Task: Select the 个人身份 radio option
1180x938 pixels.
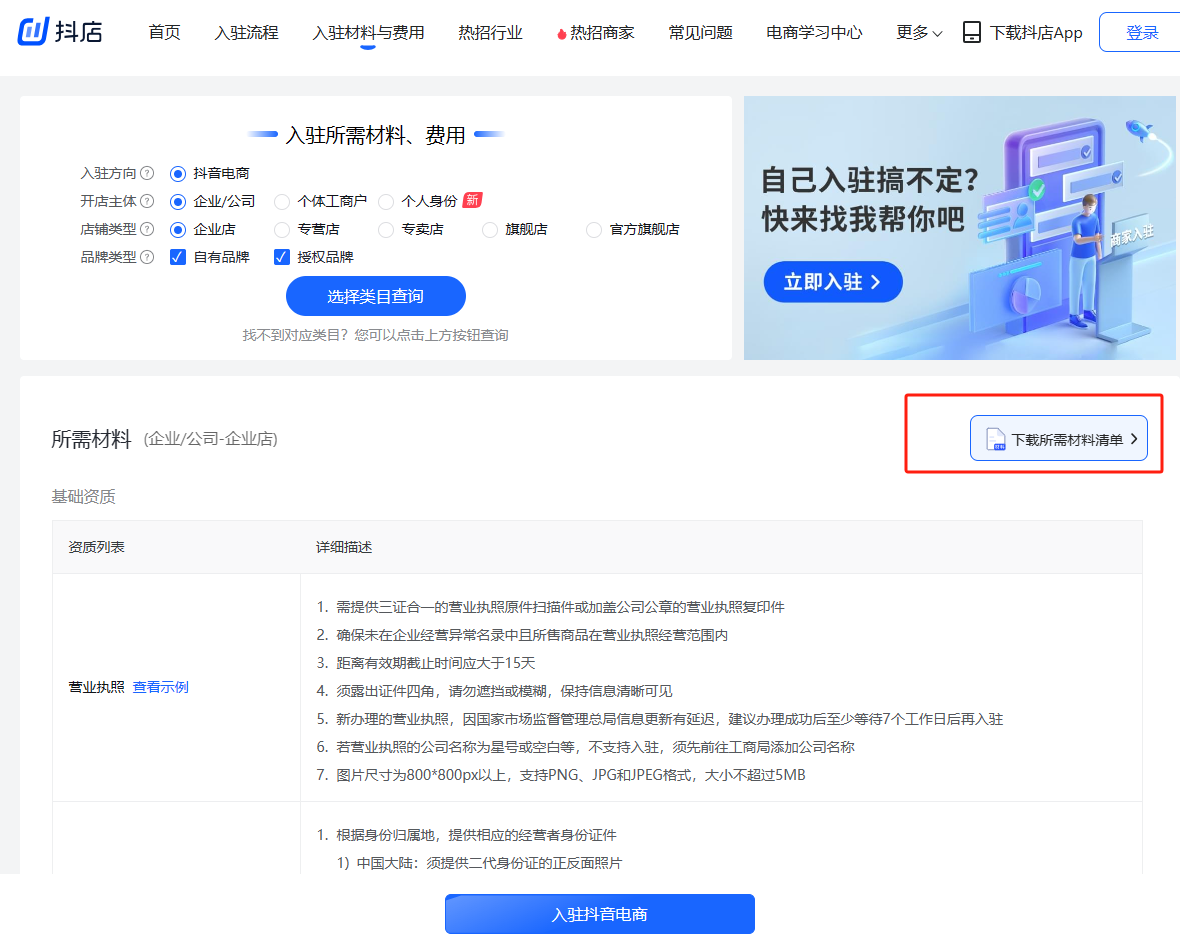Action: pos(385,202)
